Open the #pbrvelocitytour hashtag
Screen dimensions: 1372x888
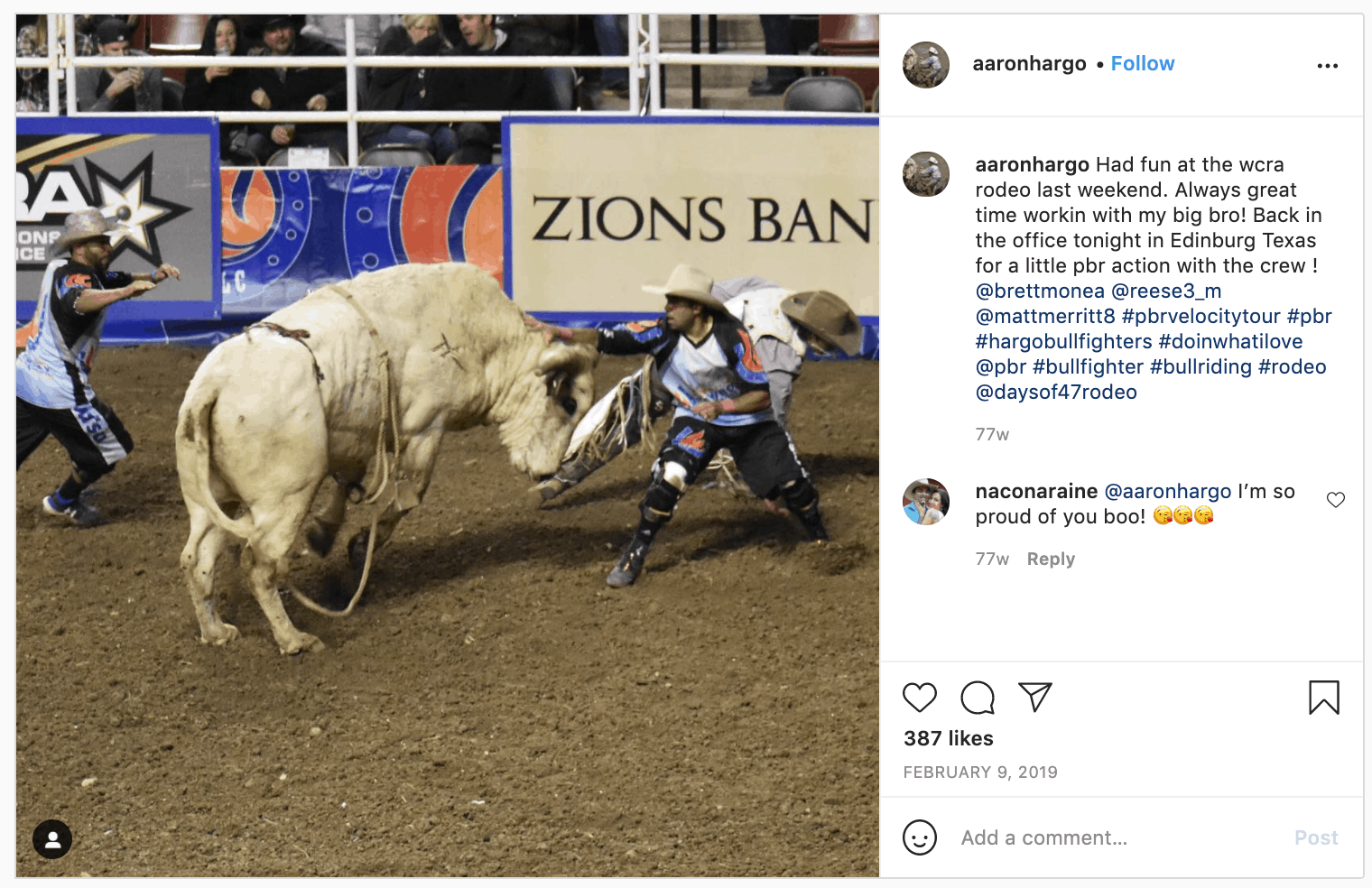tap(1200, 316)
